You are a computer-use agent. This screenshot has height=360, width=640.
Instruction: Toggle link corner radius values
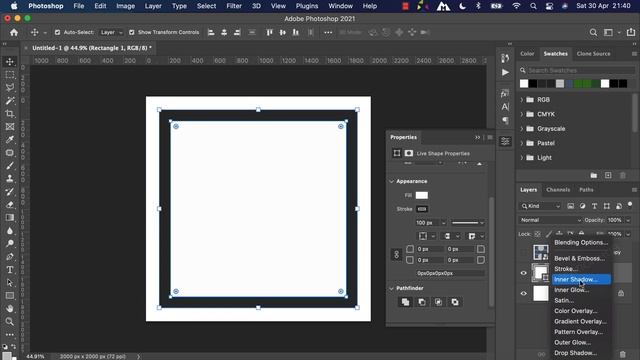(x=396, y=255)
